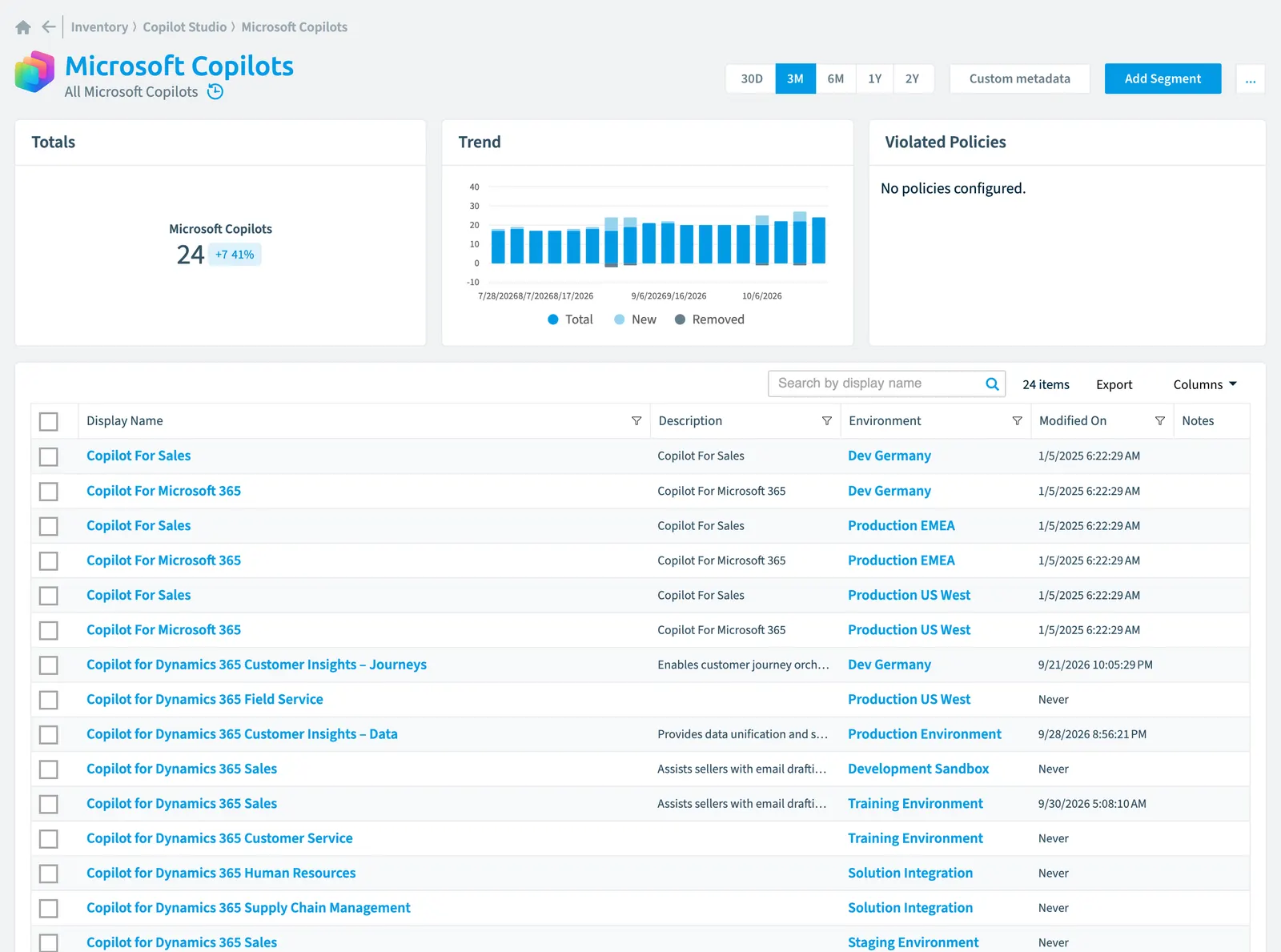Viewport: 1281px width, 952px height.
Task: Tick checkbox for Copilot For Microsoft 365 Production EMEA
Action: click(49, 560)
